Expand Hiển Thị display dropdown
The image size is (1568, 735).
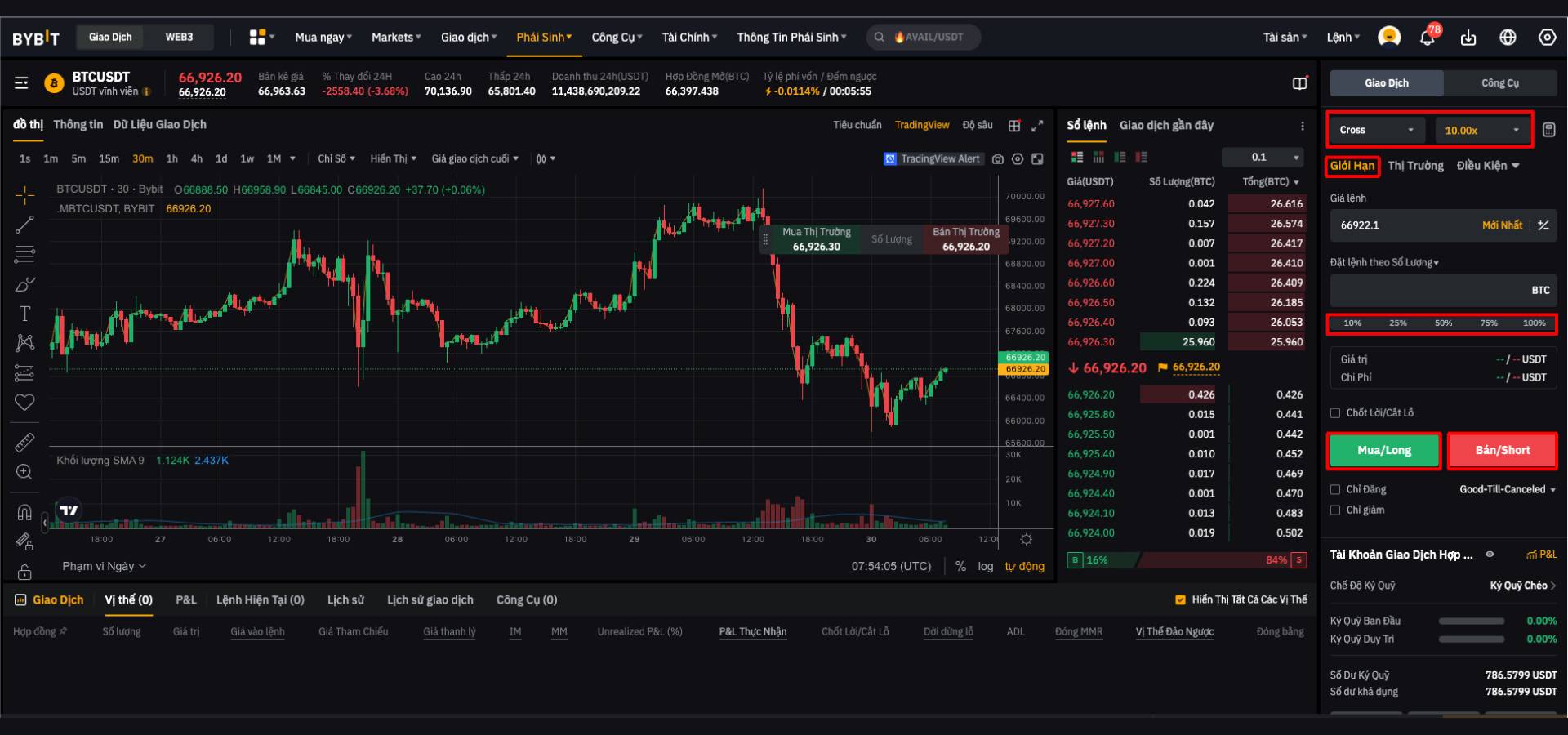394,158
